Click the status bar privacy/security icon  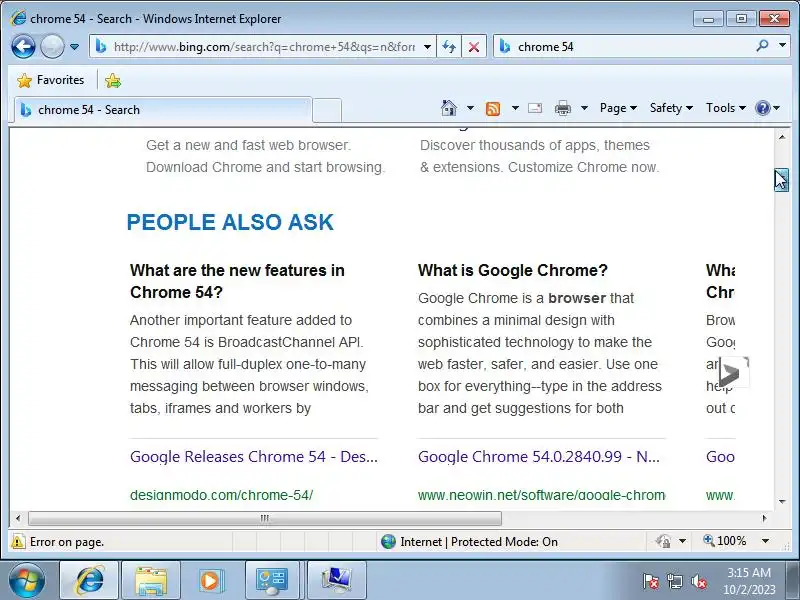tap(663, 541)
